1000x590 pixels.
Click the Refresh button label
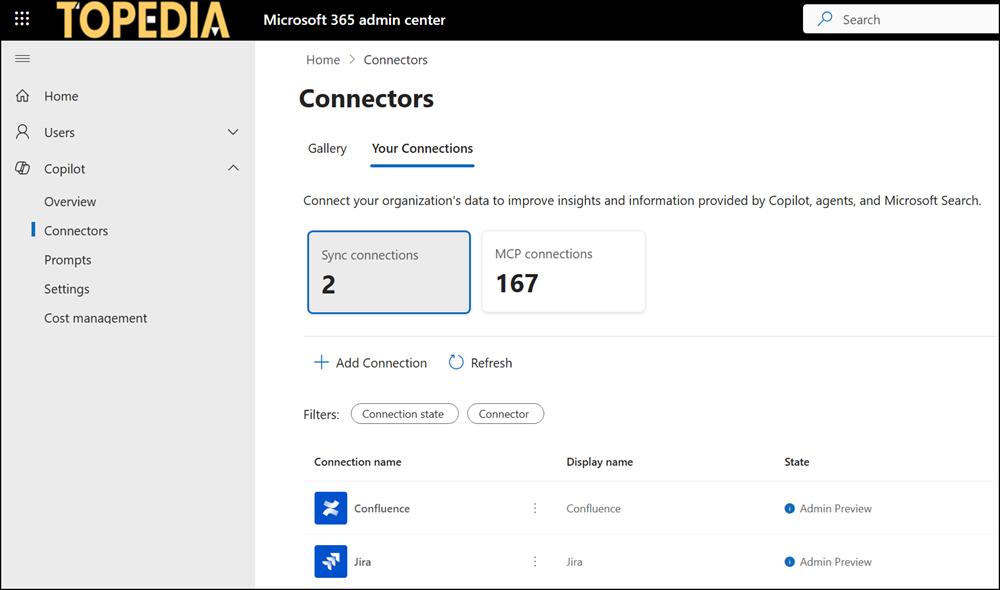pyautogui.click(x=491, y=362)
